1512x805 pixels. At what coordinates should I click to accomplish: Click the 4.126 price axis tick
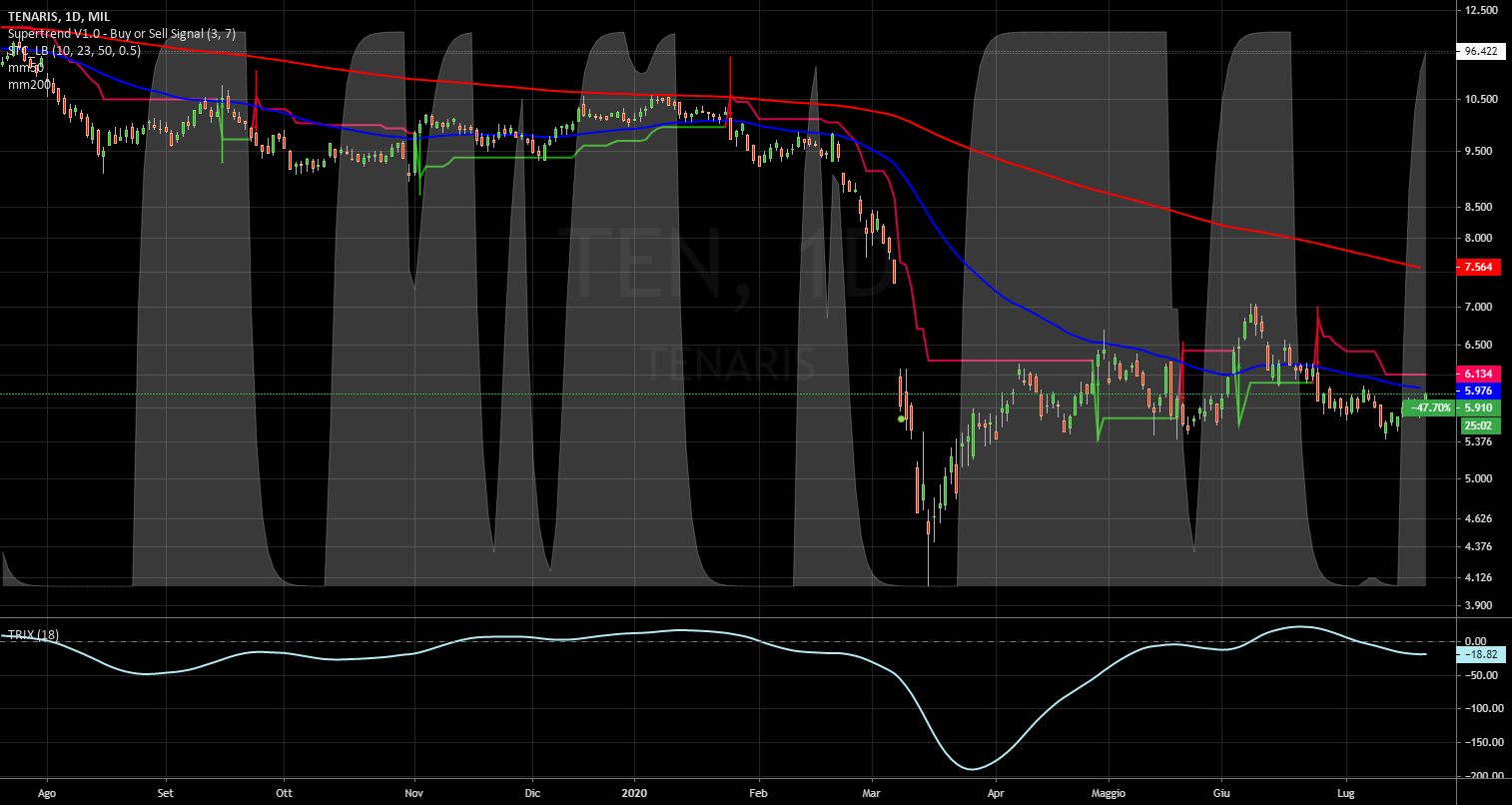(1478, 577)
